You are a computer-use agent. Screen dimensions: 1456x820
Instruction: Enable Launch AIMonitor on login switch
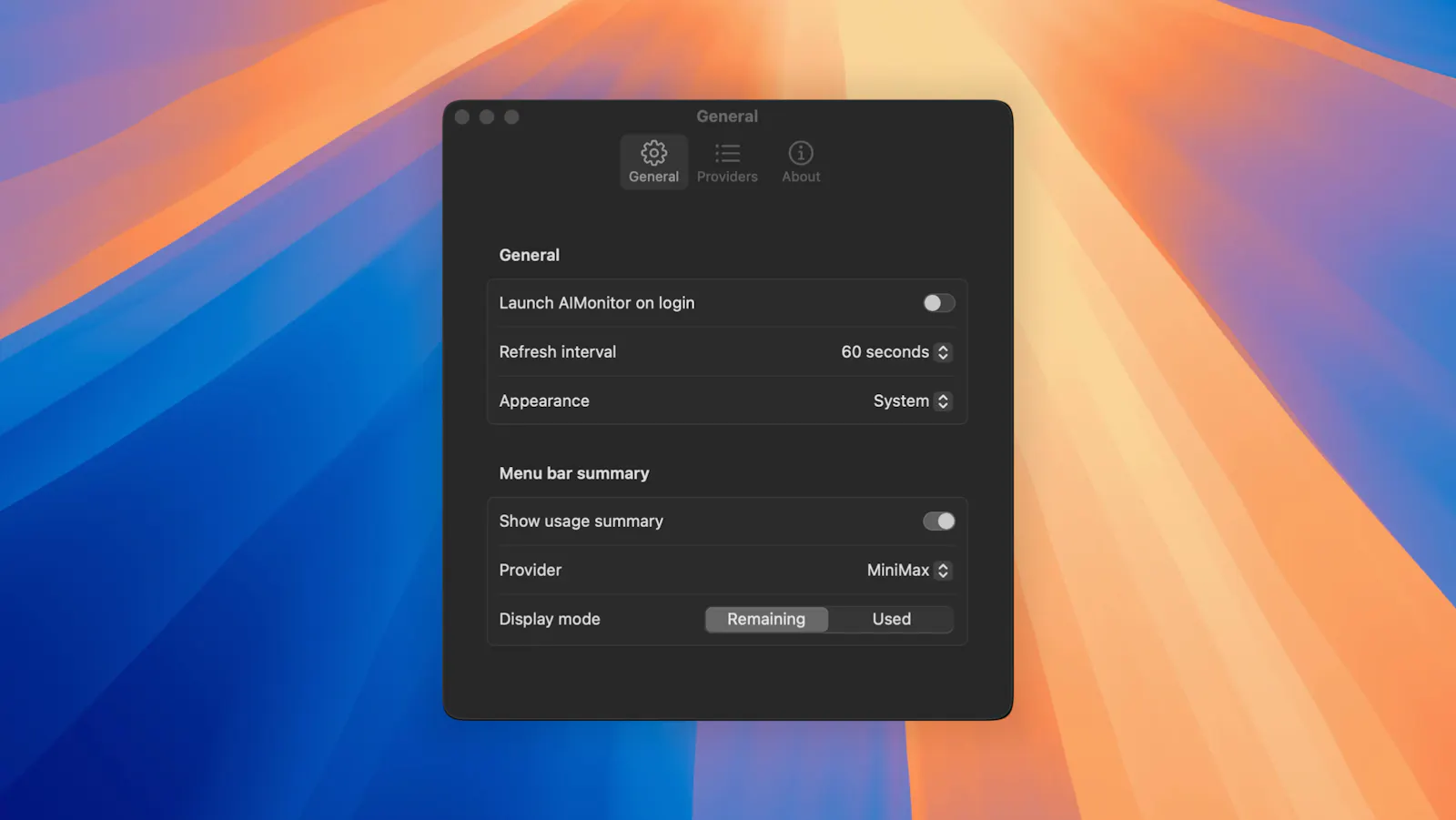[938, 303]
